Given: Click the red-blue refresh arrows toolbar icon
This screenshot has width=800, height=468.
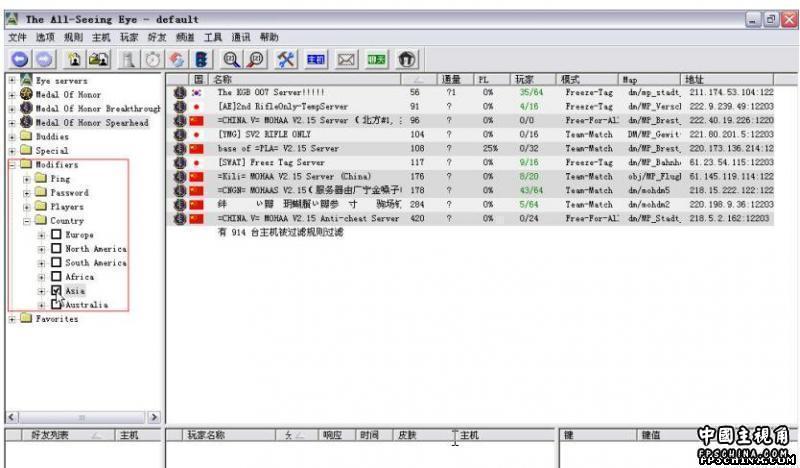Looking at the screenshot, I should (177, 60).
